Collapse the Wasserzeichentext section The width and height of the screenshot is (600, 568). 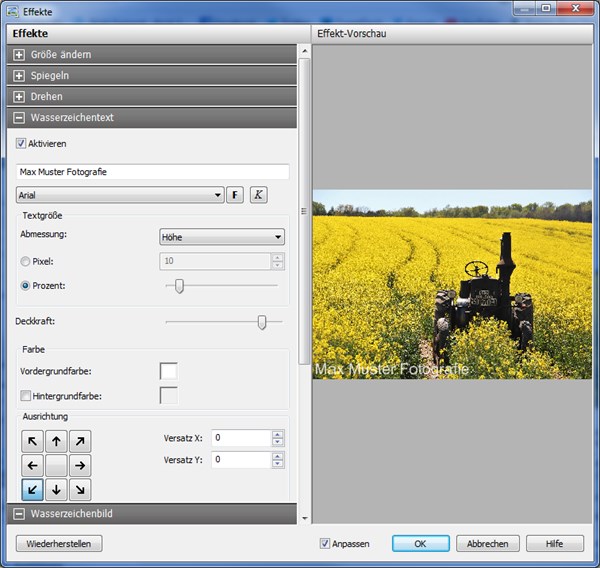(19, 118)
